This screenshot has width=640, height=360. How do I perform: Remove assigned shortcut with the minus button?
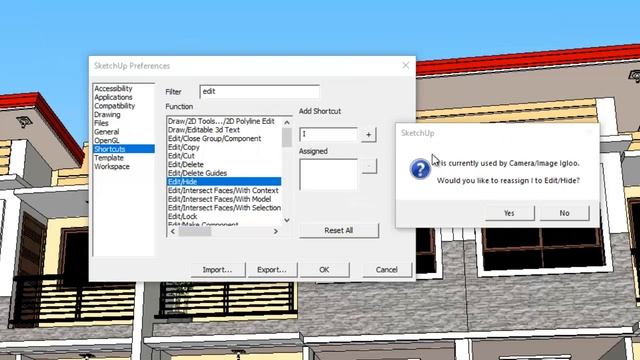pyautogui.click(x=369, y=167)
